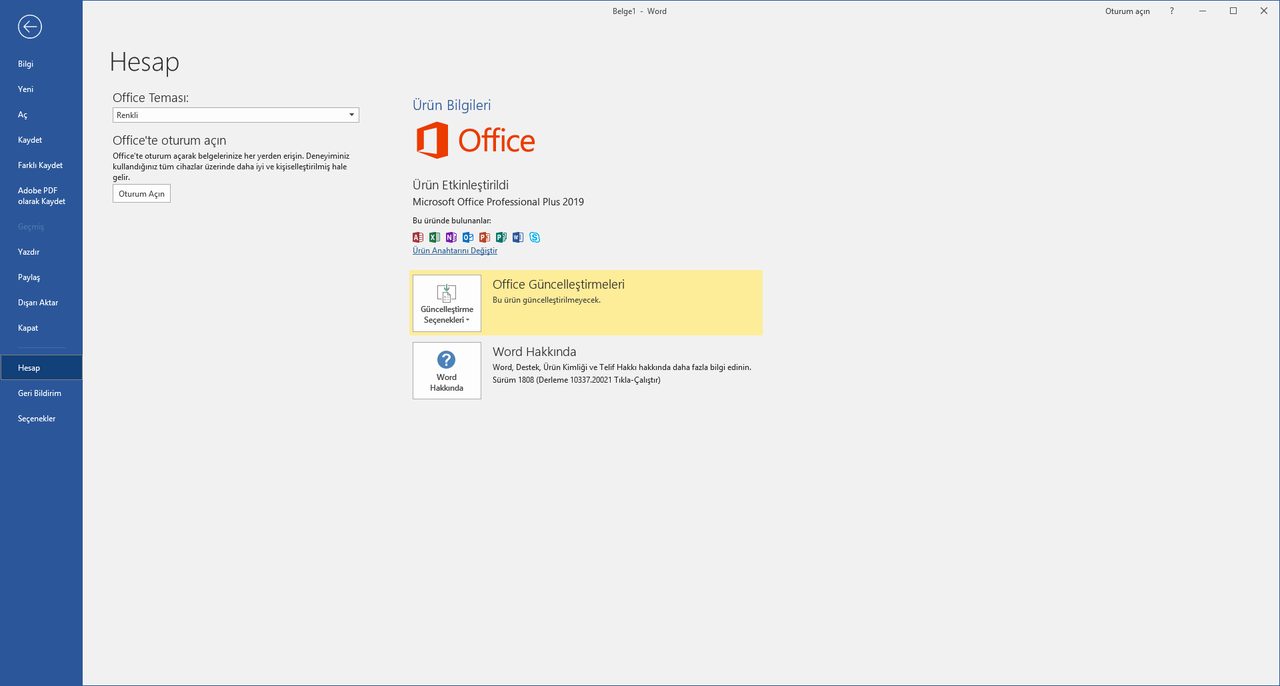Select Paylaş in the sidebar
This screenshot has width=1280, height=686.
click(41, 277)
